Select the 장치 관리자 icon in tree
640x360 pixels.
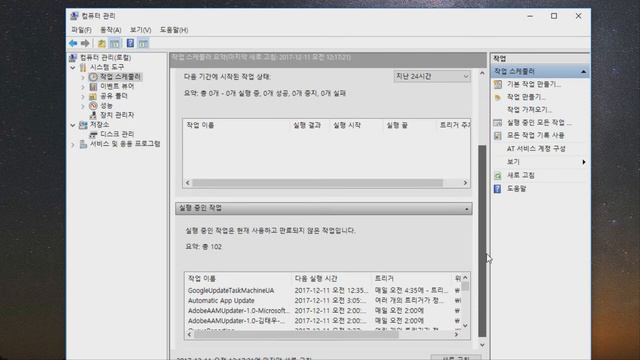pos(93,115)
